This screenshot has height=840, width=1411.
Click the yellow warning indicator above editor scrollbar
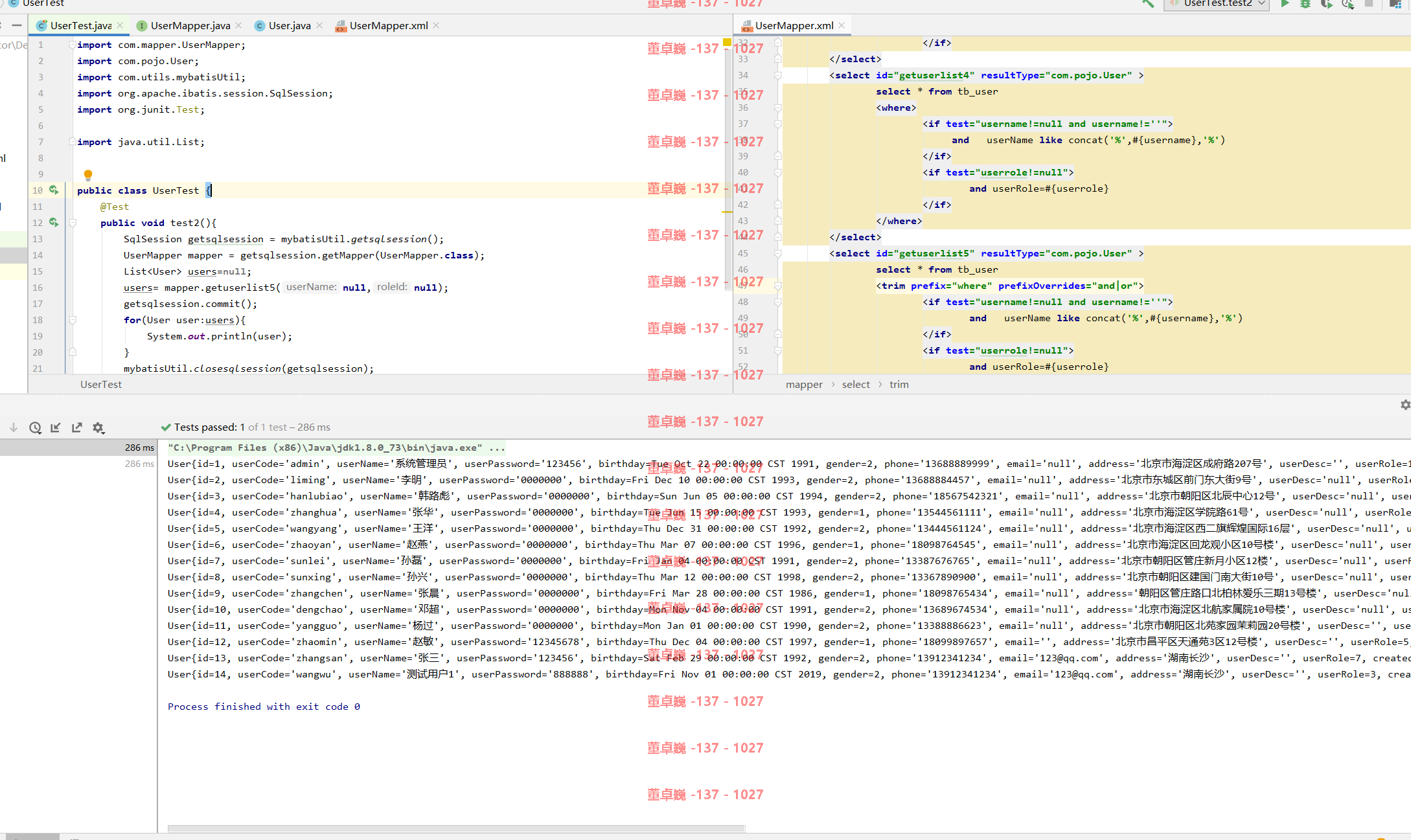click(x=727, y=43)
